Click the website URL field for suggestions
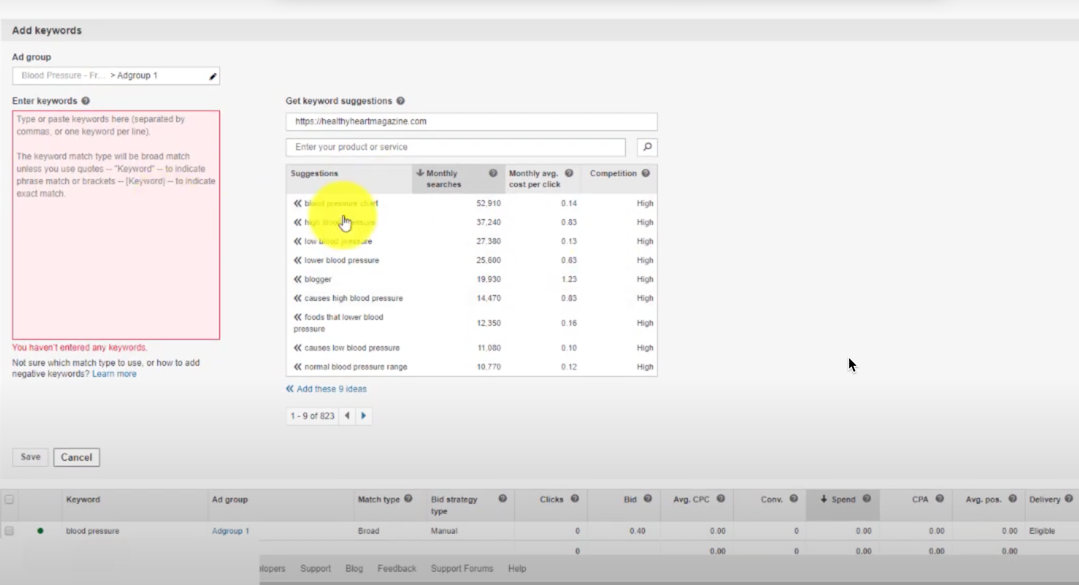This screenshot has width=1079, height=585. [471, 121]
